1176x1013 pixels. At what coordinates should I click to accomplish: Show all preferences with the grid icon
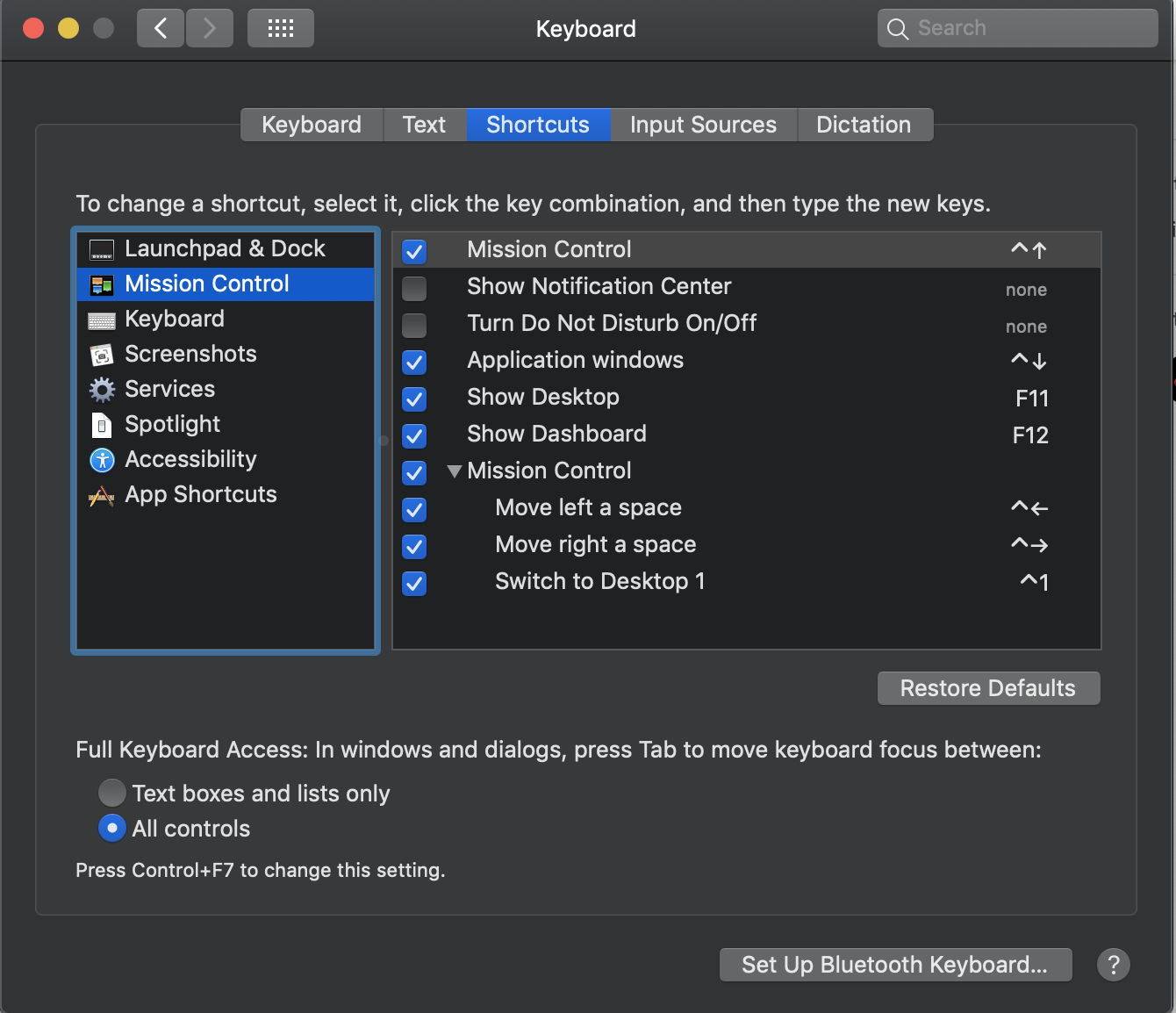(x=281, y=28)
